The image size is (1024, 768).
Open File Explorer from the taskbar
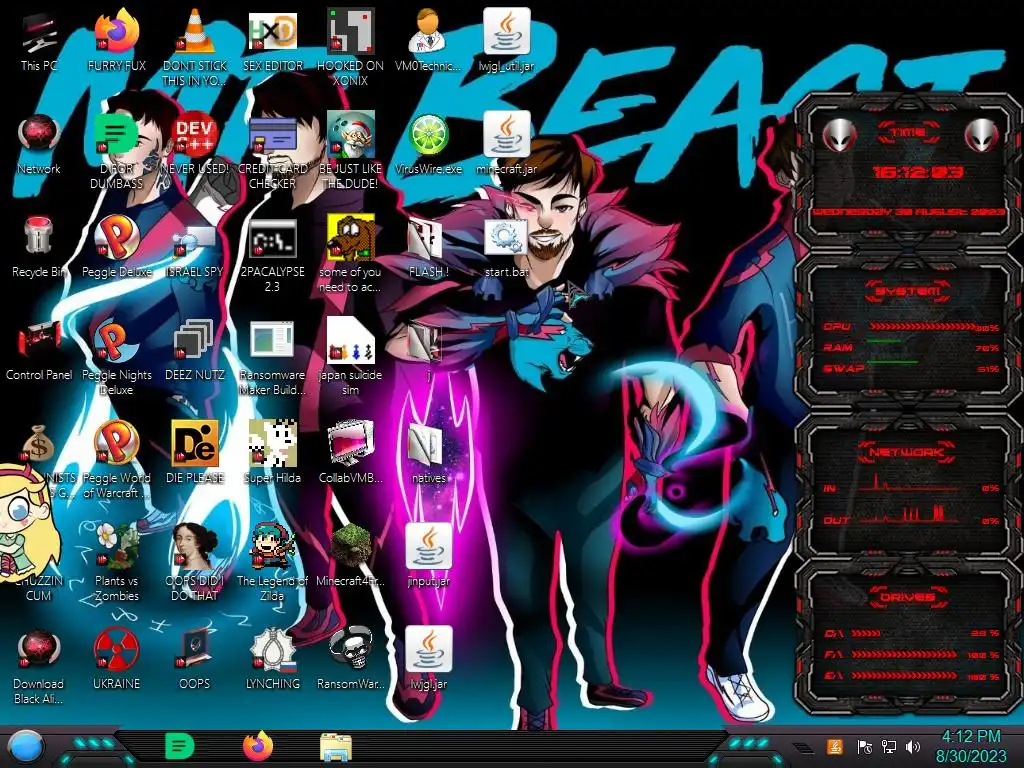click(x=336, y=747)
